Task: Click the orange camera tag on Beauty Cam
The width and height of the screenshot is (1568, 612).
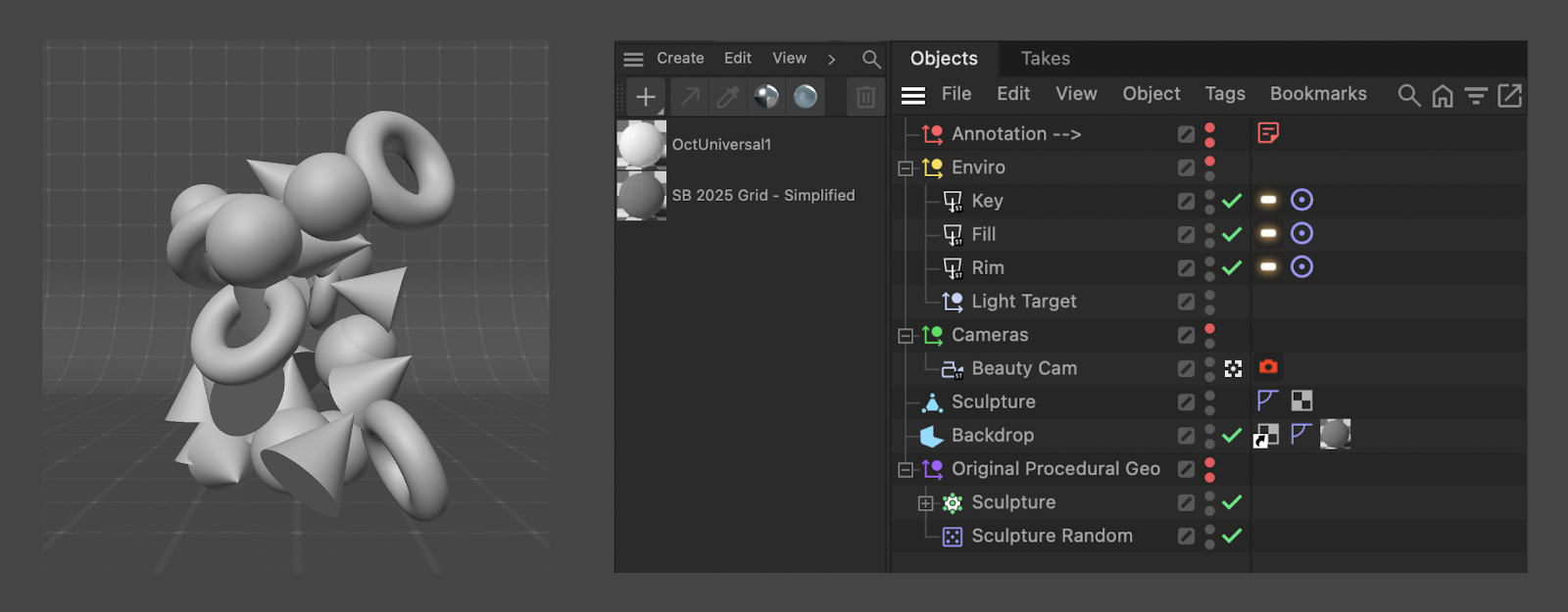Action: pyautogui.click(x=1268, y=367)
